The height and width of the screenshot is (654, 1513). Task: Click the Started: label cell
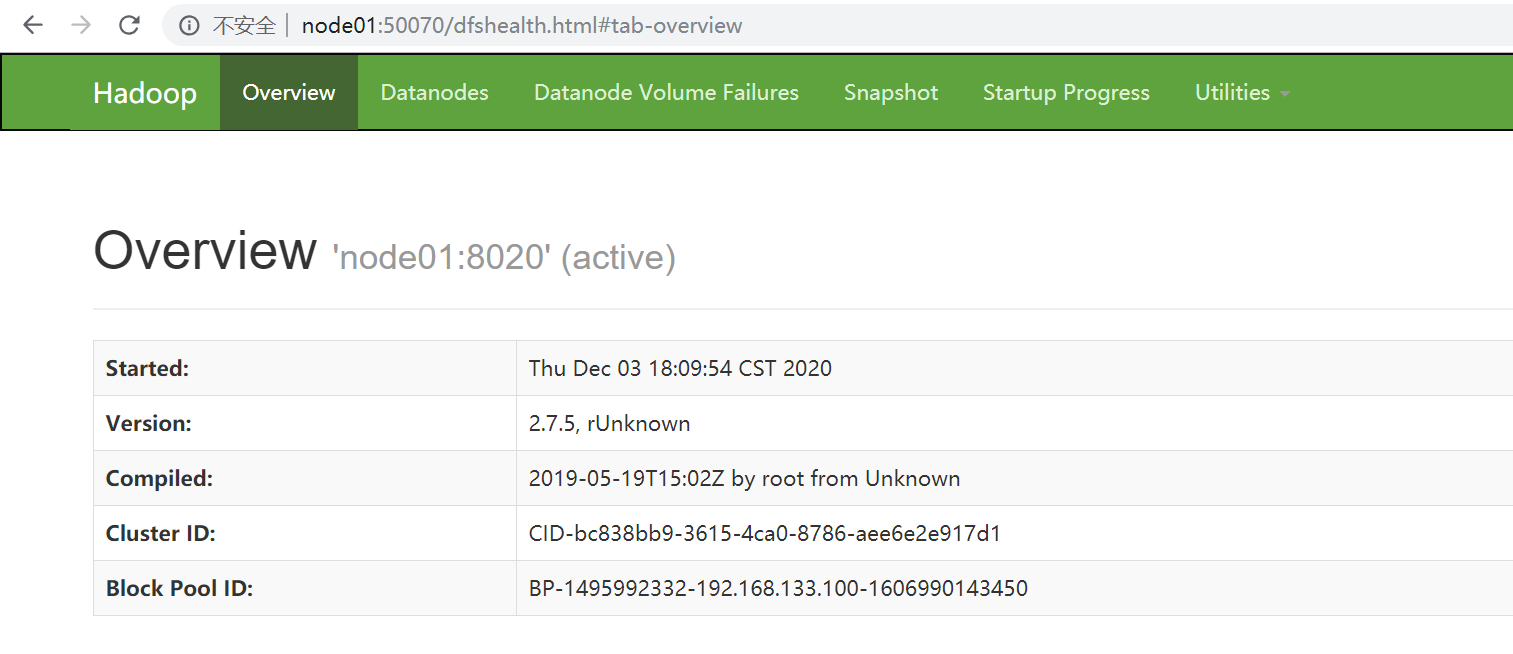(x=304, y=368)
